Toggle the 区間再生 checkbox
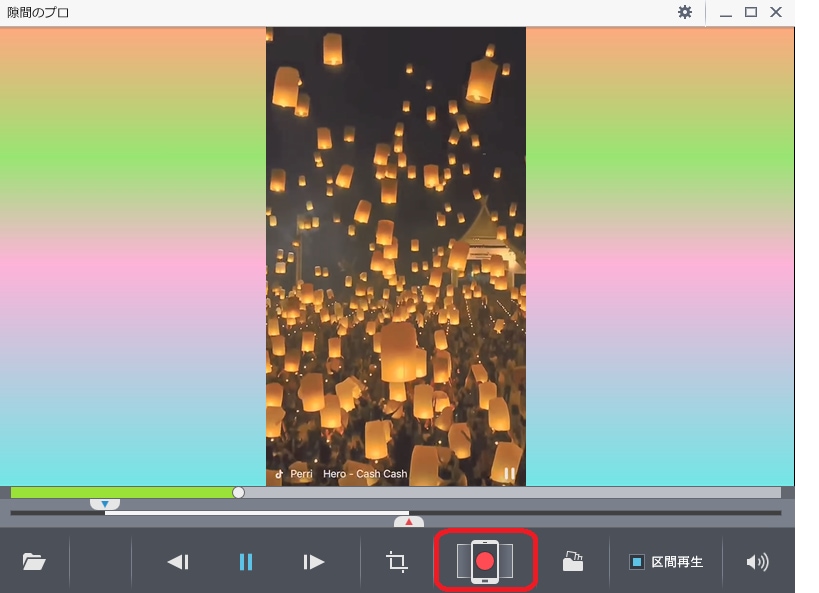 [x=637, y=562]
